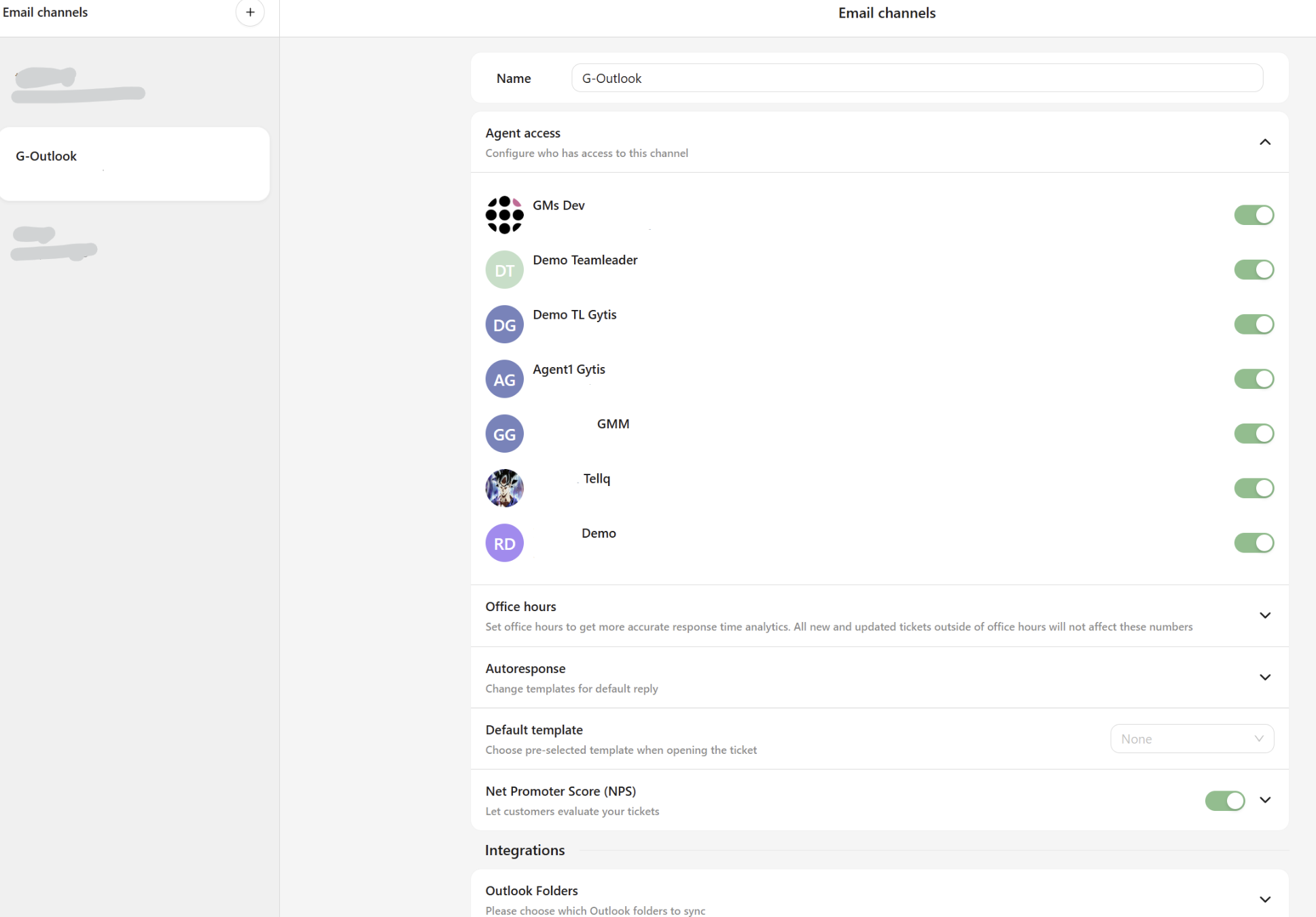Click the RD avatar next to Demo
This screenshot has height=917, width=1316.
[x=504, y=543]
